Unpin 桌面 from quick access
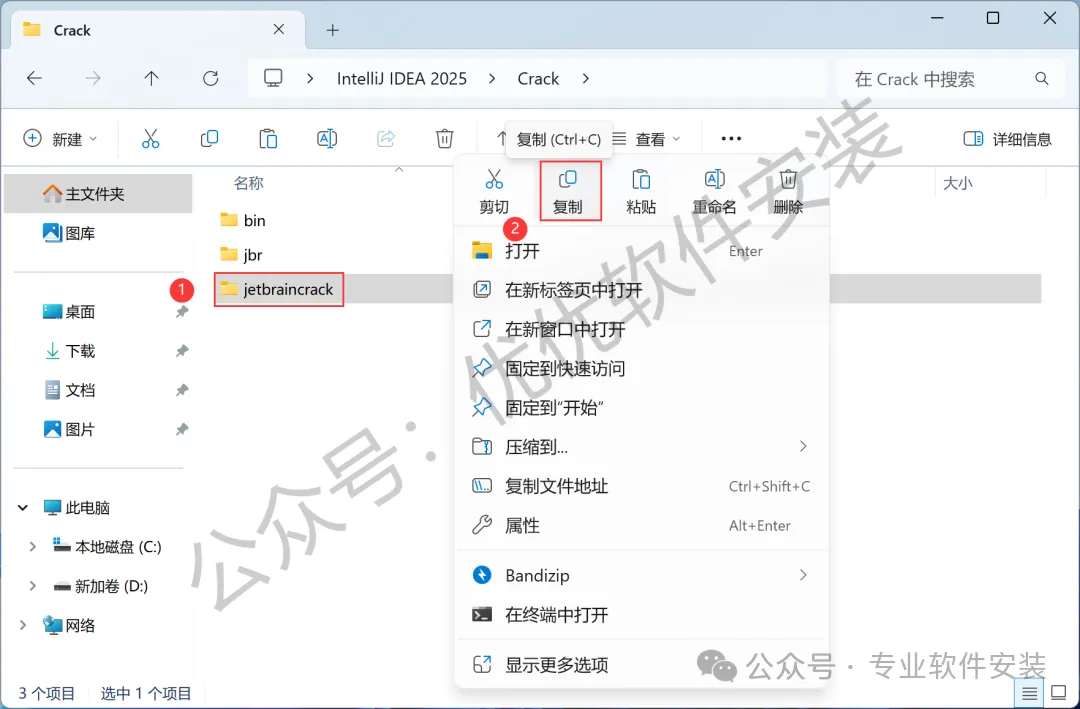 [x=182, y=311]
